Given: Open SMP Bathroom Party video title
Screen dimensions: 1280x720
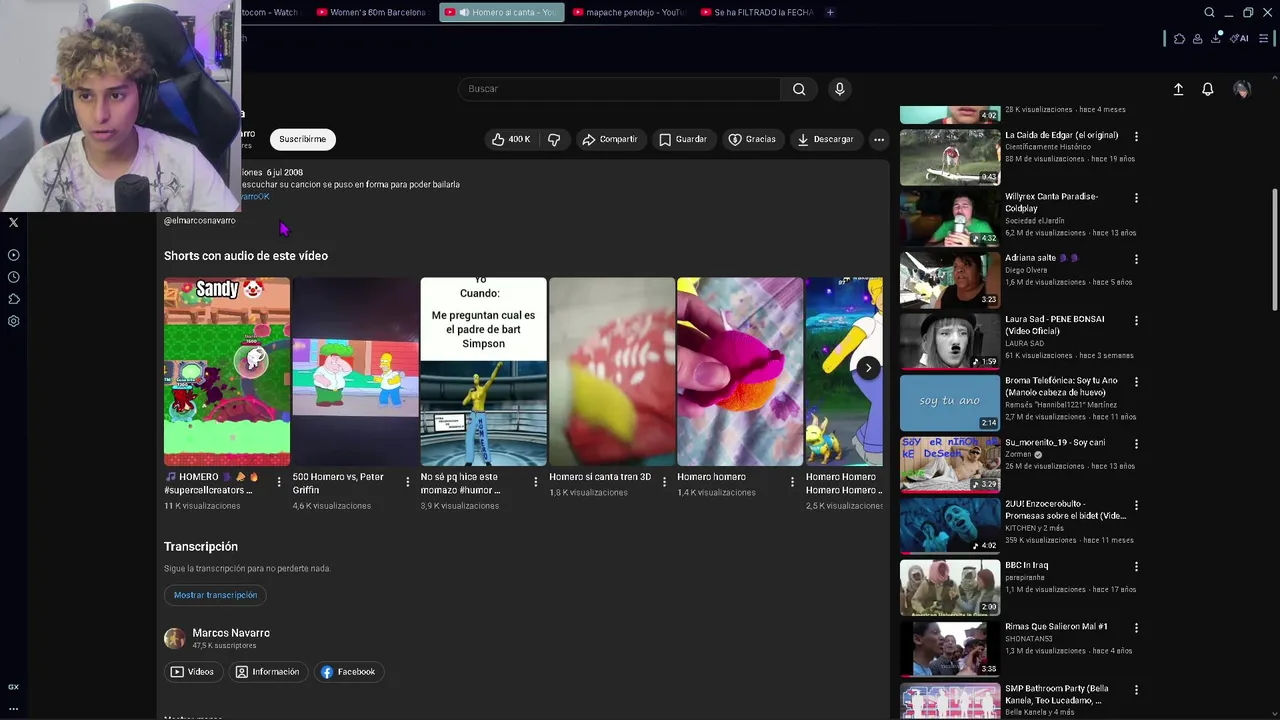Looking at the screenshot, I should (x=1057, y=694).
